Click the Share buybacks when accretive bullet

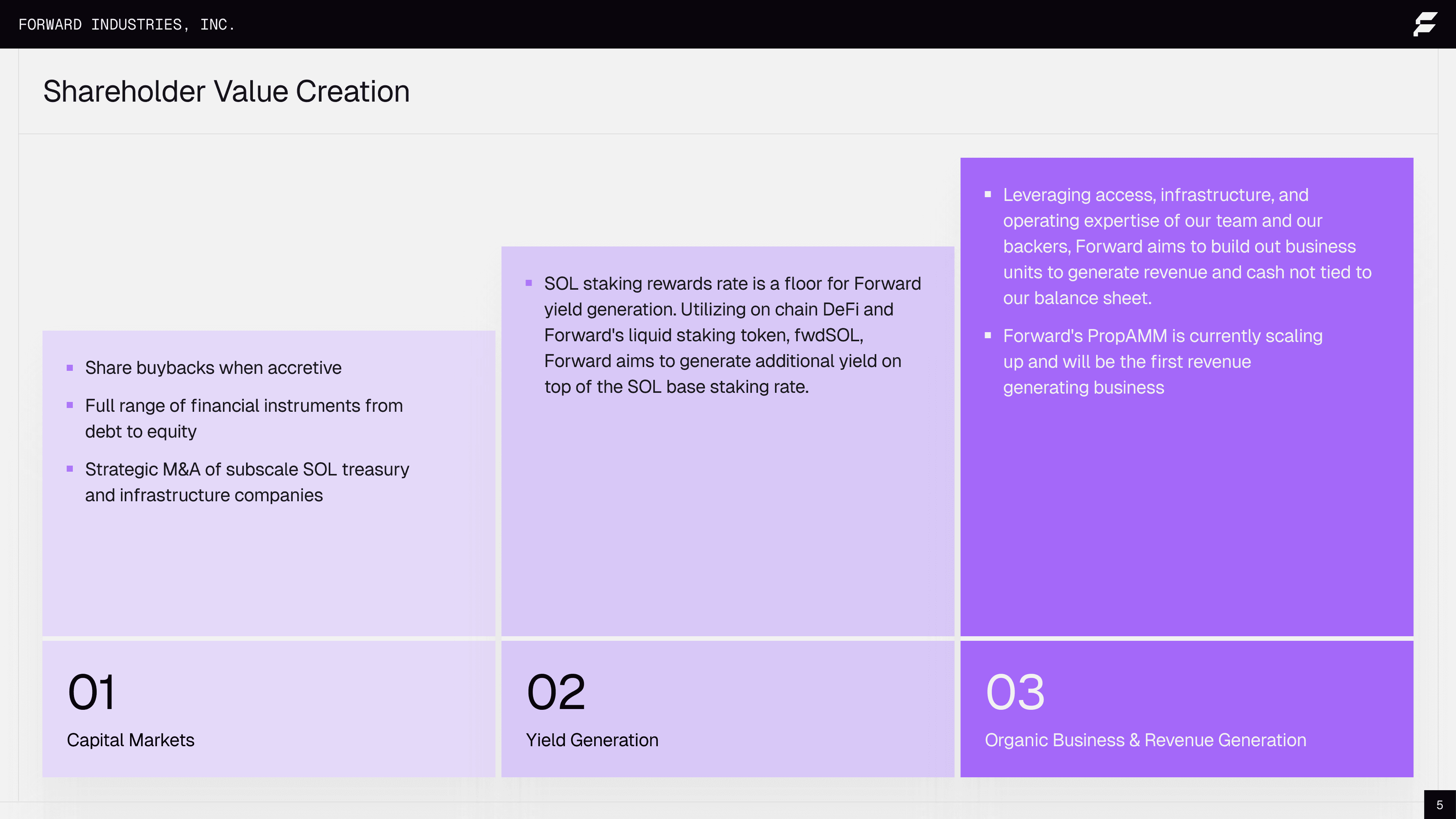point(213,368)
